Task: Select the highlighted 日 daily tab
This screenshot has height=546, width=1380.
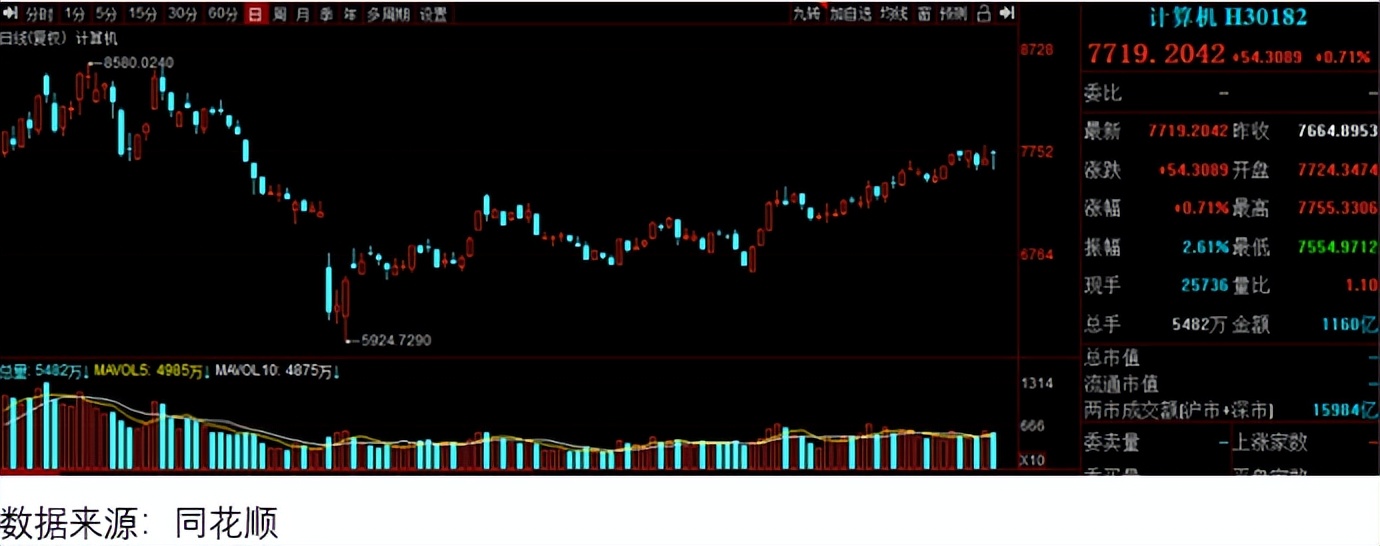Action: pos(256,14)
